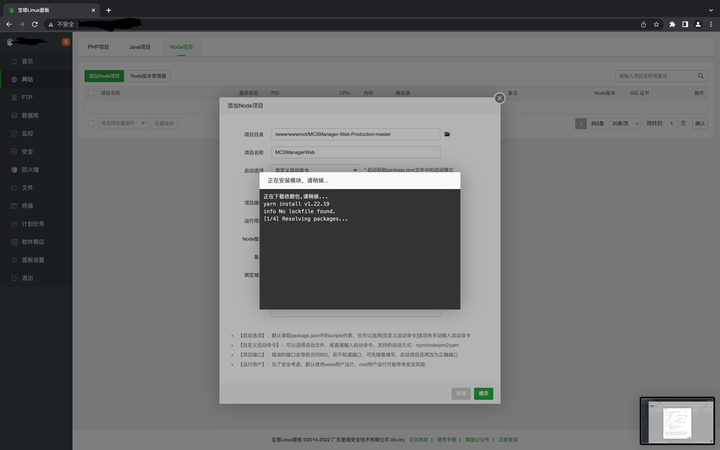Click the green 提交 submit button in dialog
Viewport: 720px width, 450px height.
[484, 394]
